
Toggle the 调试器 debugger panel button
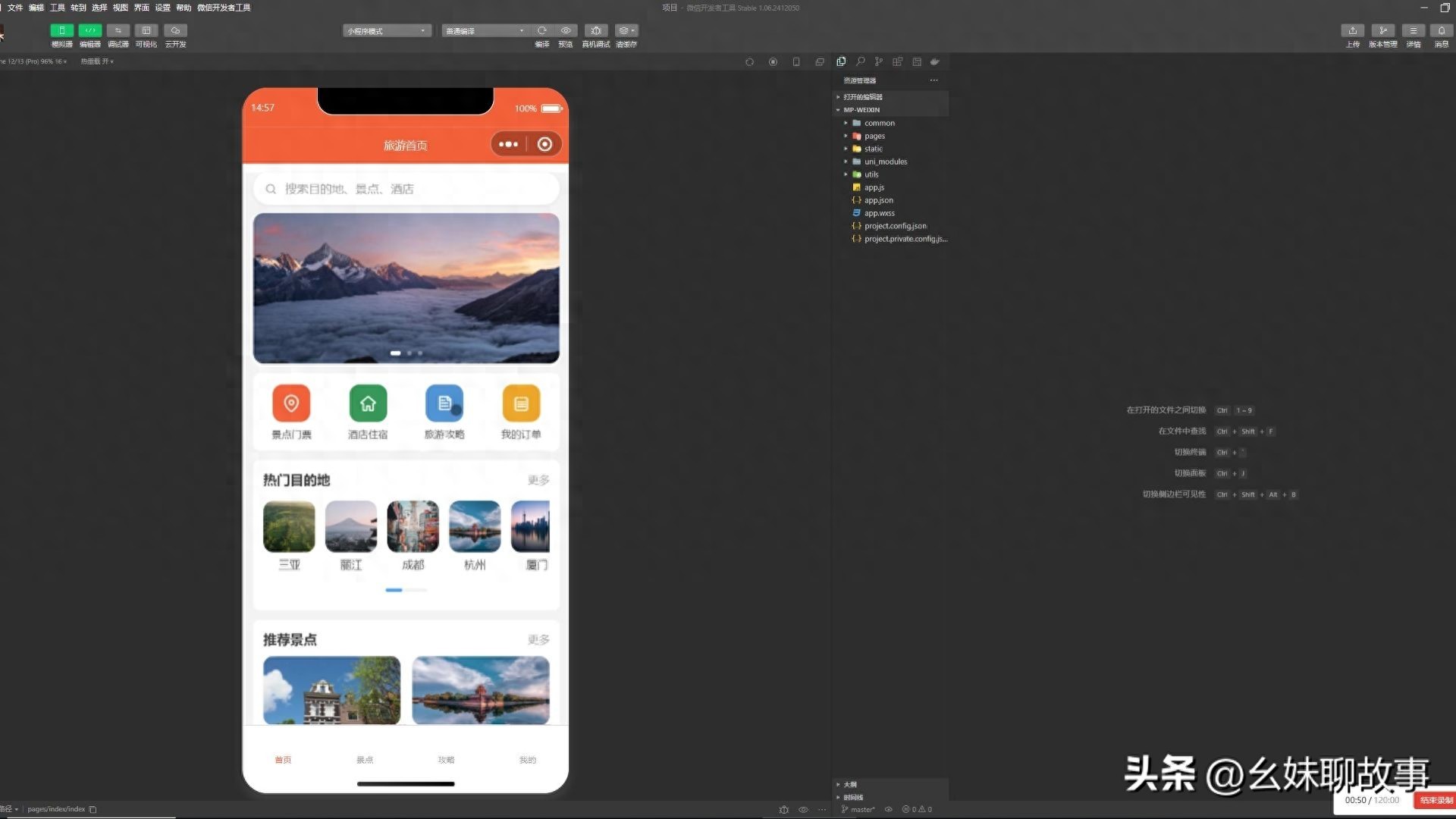click(118, 30)
